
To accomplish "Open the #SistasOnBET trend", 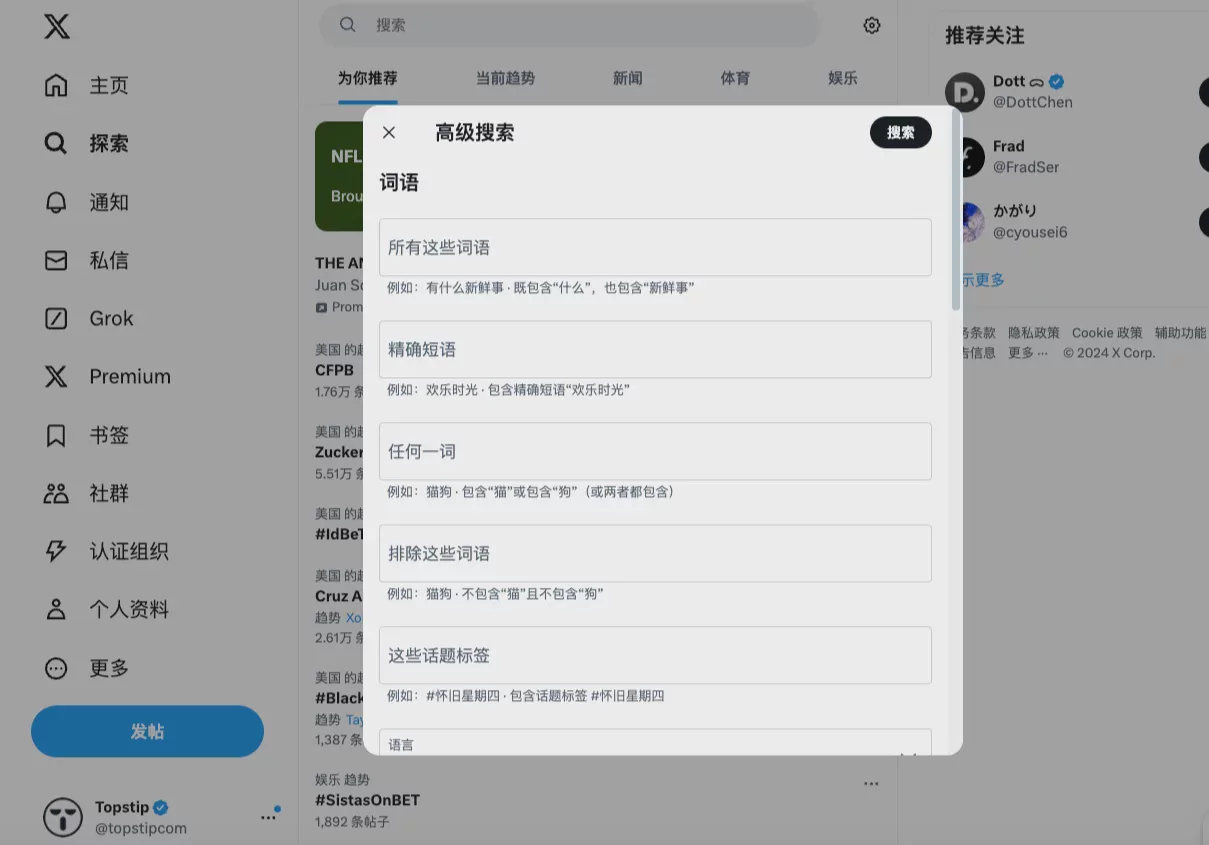I will click(367, 800).
